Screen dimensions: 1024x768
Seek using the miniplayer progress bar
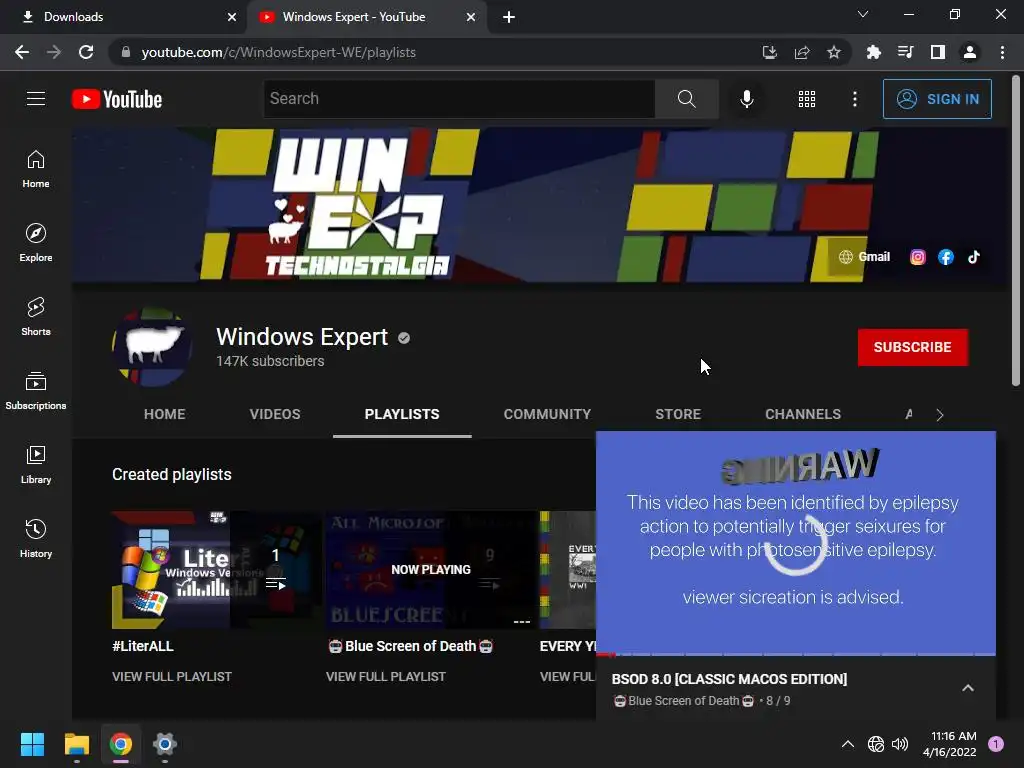(795, 654)
